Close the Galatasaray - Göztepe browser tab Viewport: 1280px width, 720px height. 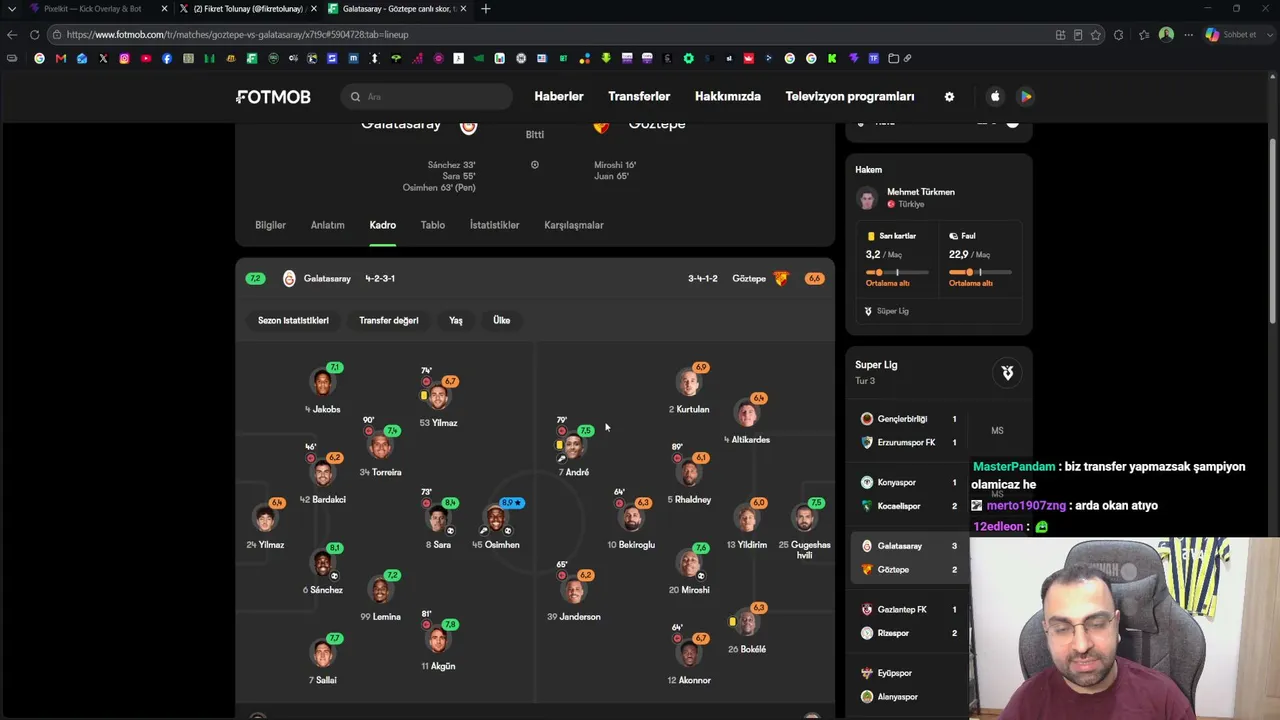463,9
